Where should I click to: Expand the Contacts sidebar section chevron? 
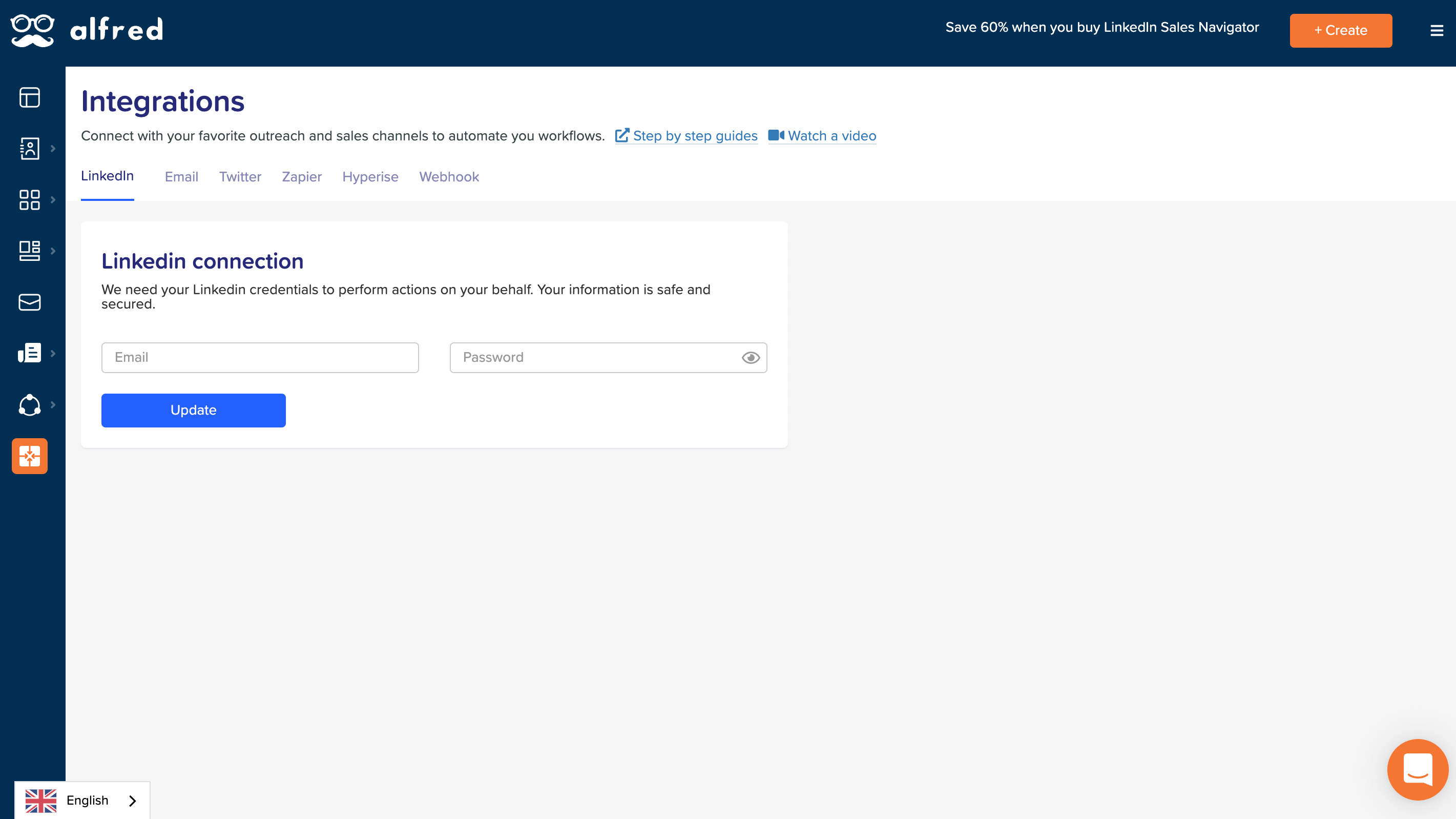(54, 148)
